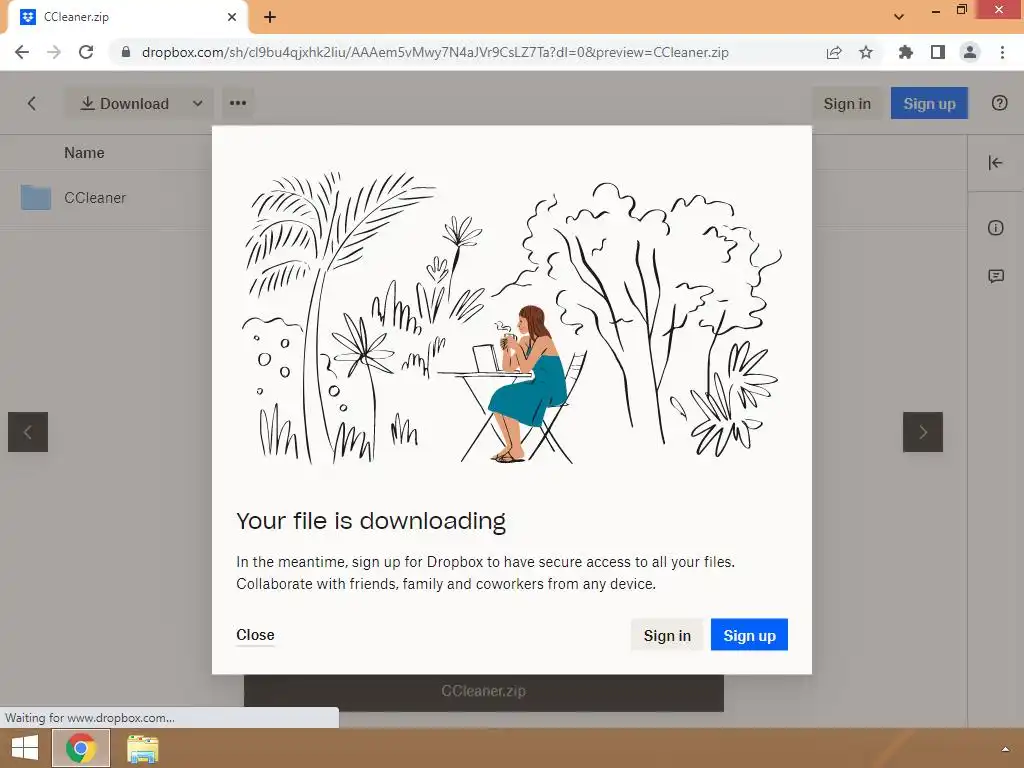Go to previous file preview arrow

click(28, 432)
